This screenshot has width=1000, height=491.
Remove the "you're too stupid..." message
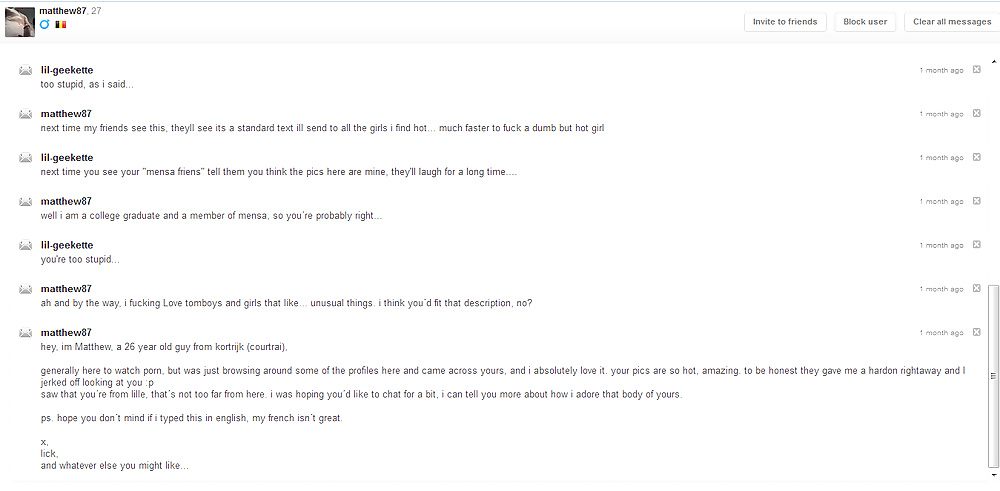pos(977,245)
